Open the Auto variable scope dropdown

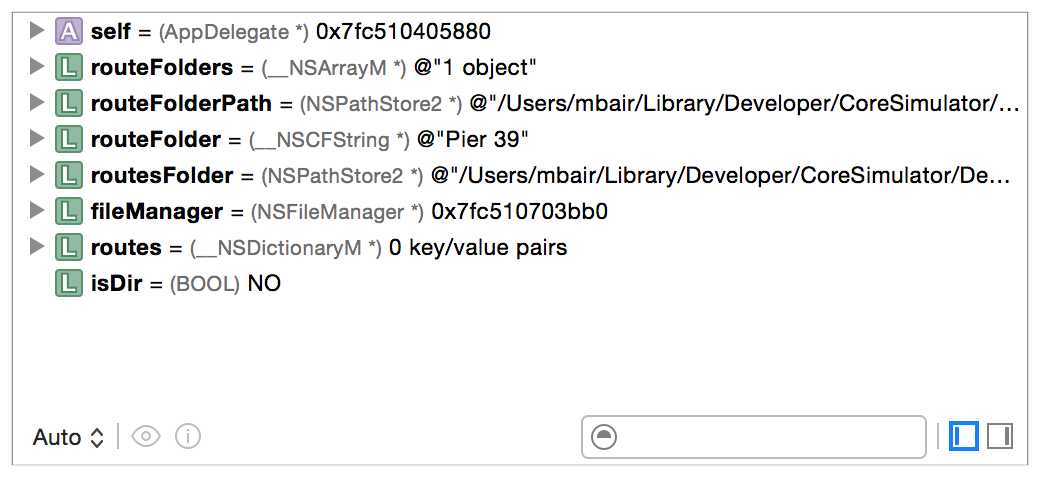[68, 437]
